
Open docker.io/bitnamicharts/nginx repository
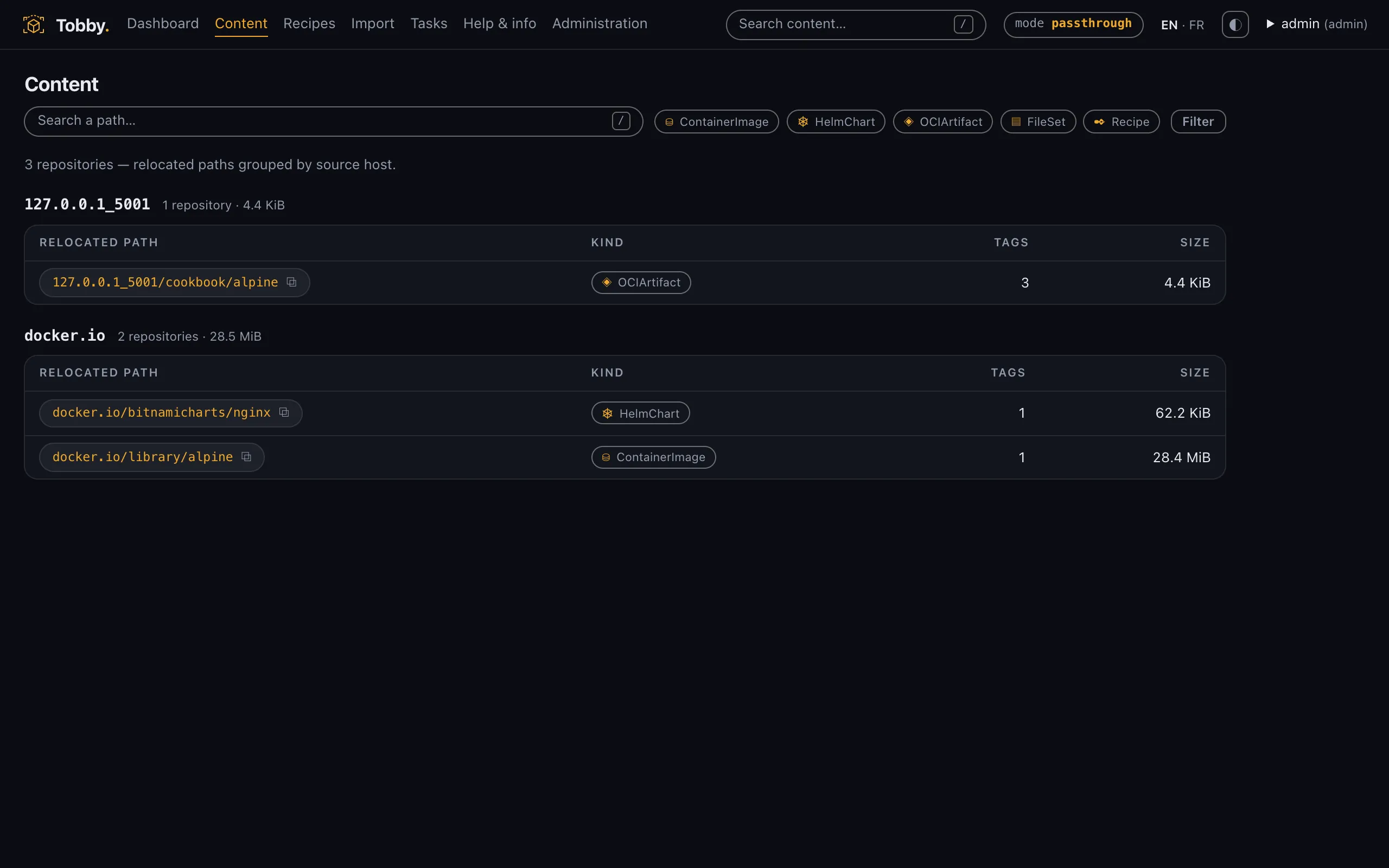161,413
